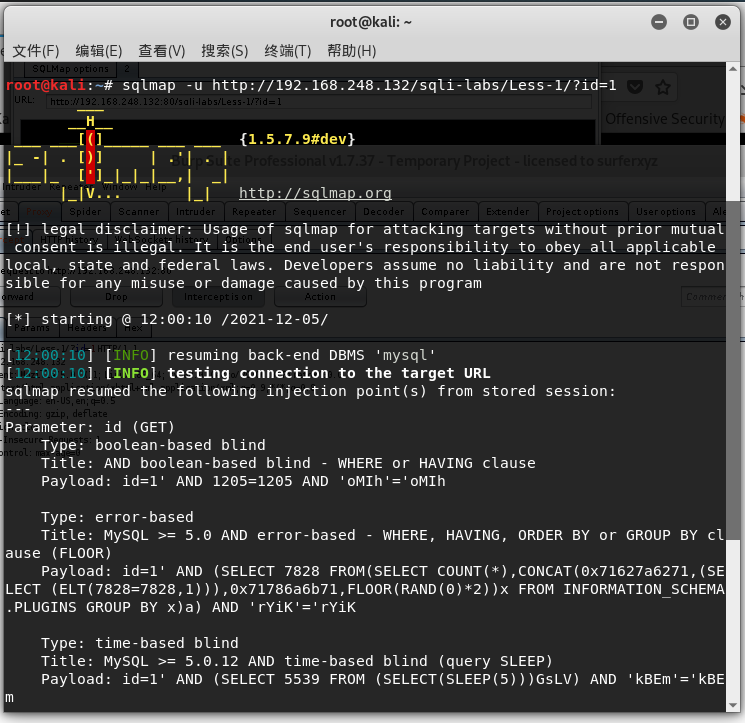Click the Pocket shield icon behind terminal

635,87
